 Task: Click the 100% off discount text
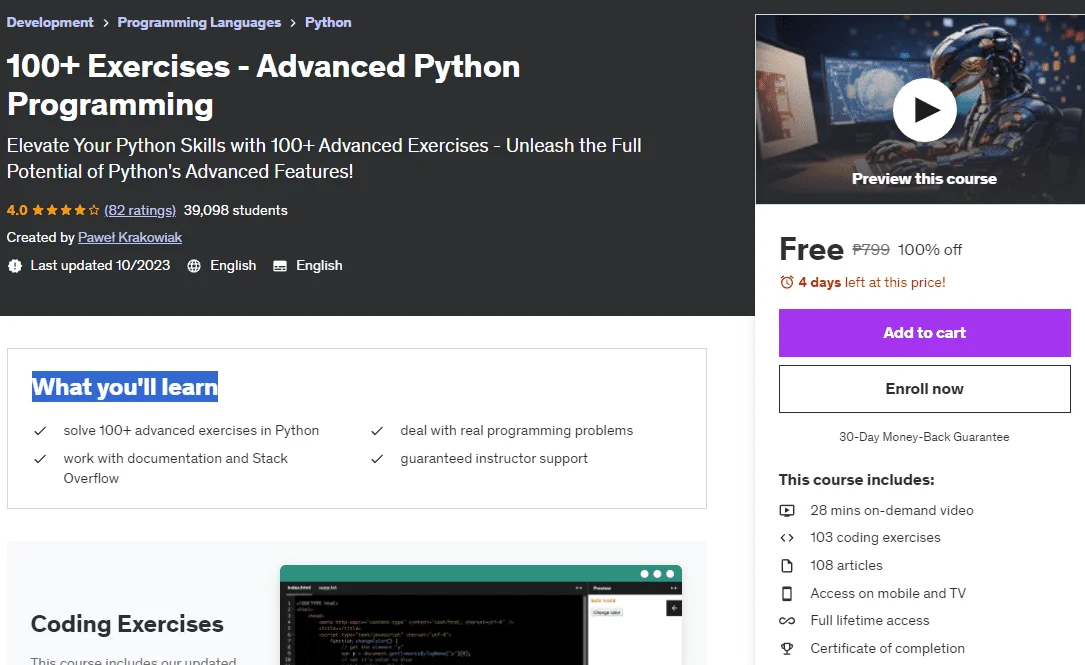point(930,250)
